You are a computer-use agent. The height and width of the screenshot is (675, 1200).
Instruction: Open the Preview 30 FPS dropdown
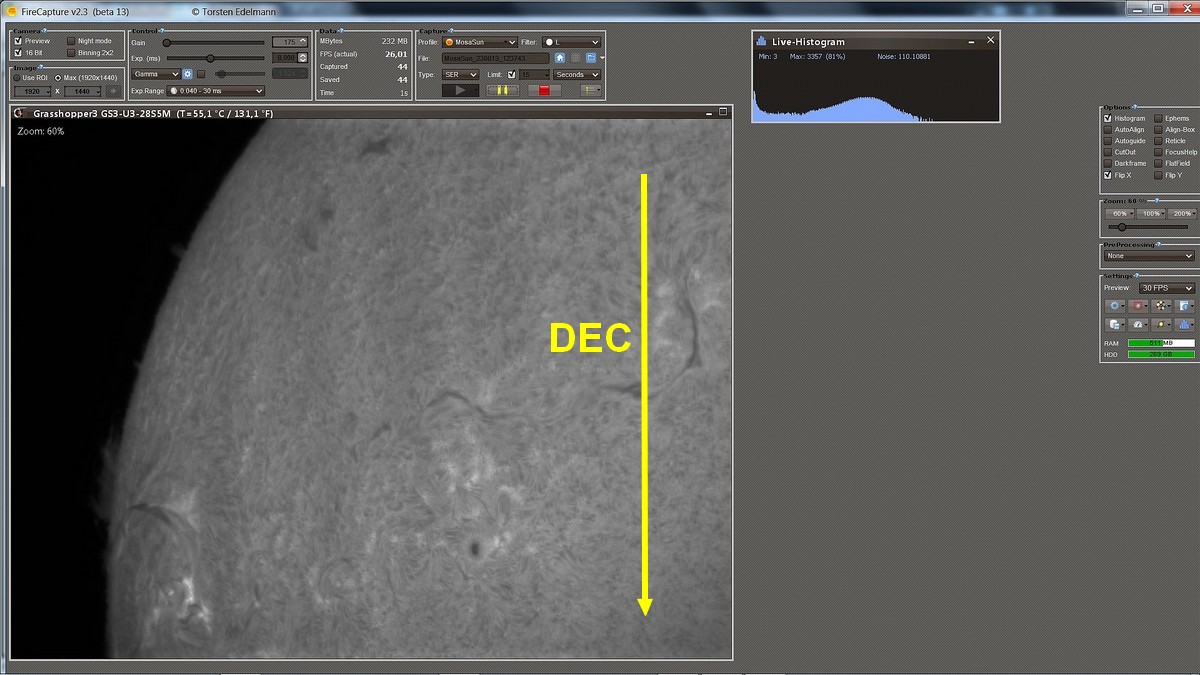pos(1167,288)
